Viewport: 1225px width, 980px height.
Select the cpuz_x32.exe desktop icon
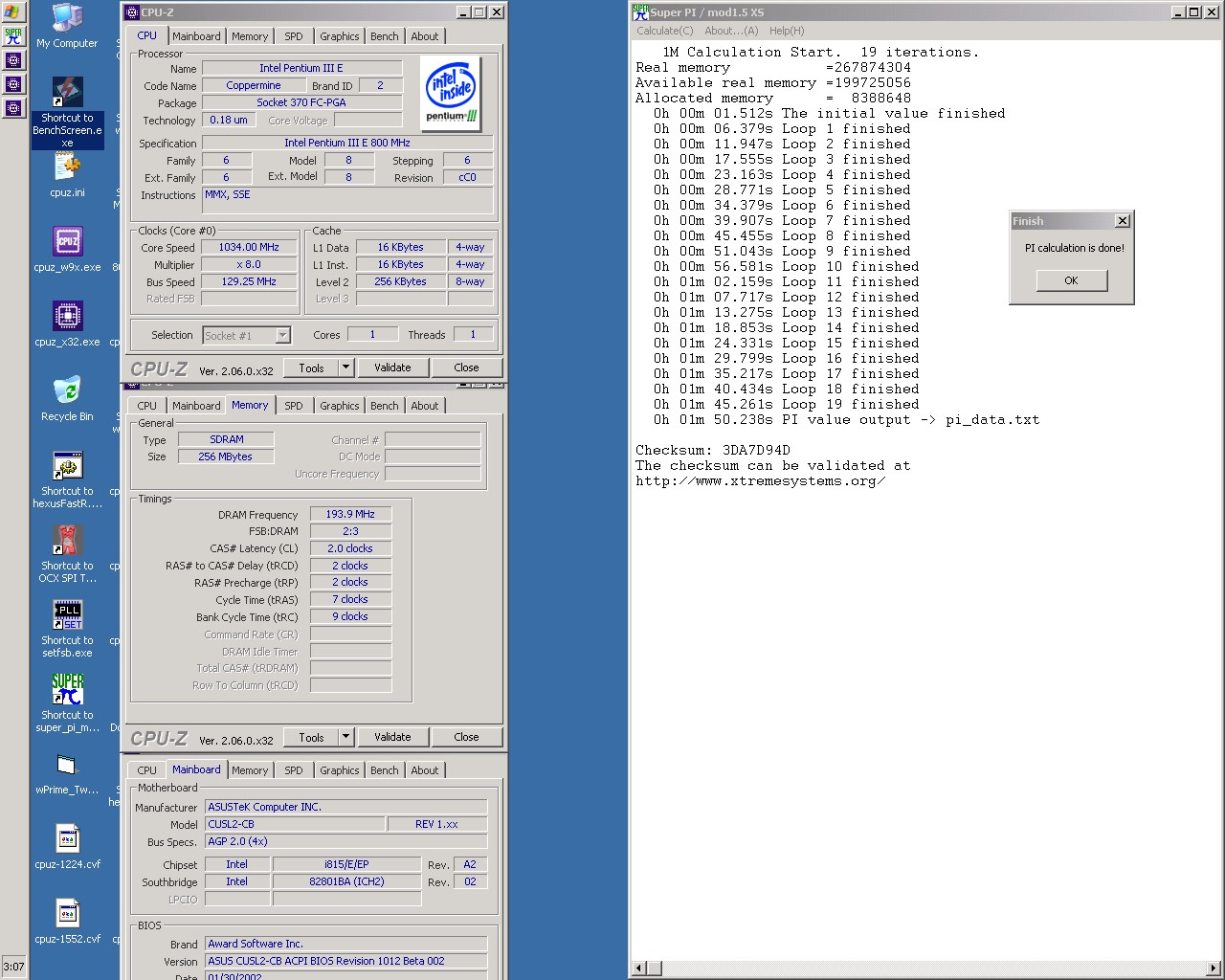(67, 323)
